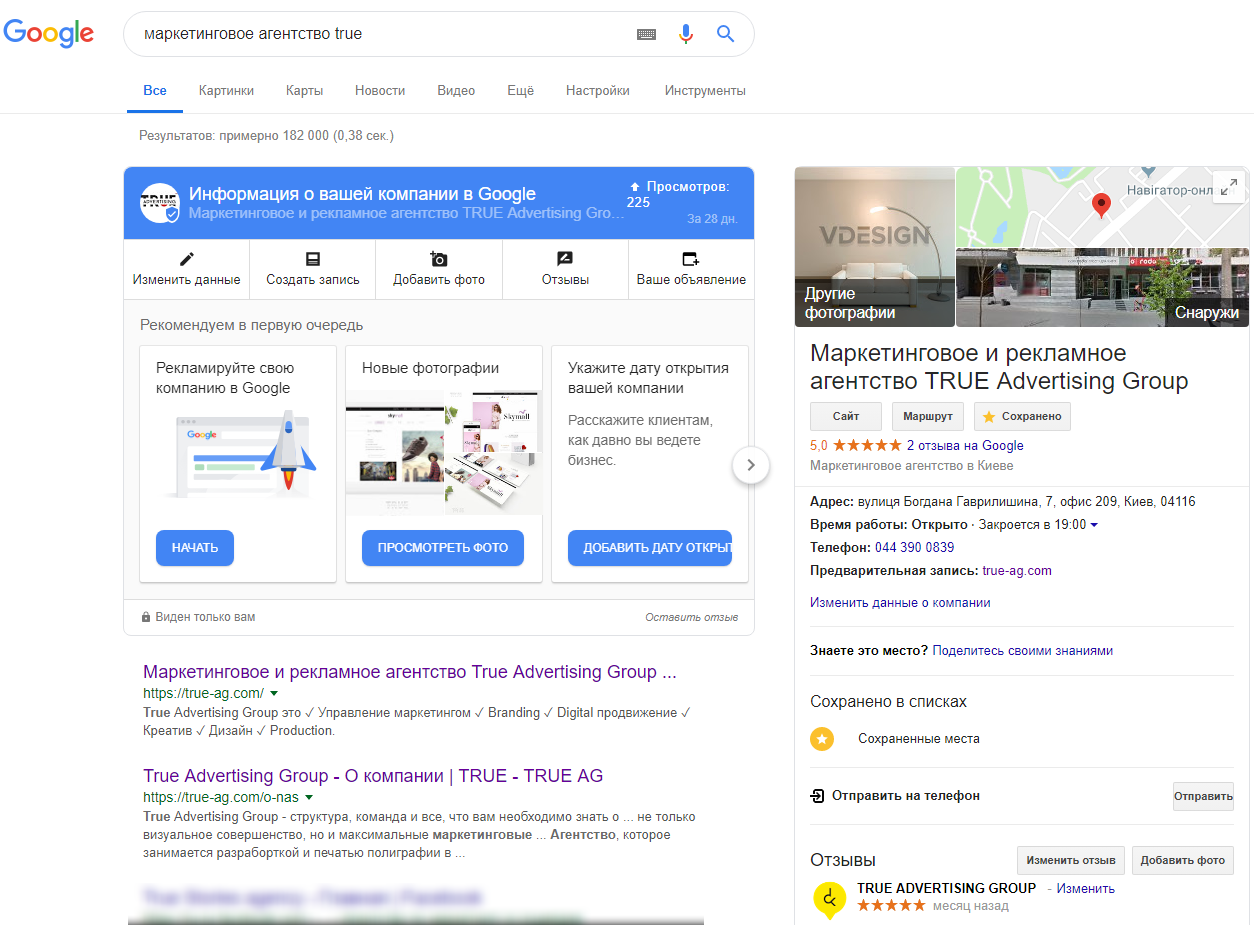The height and width of the screenshot is (925, 1254).
Task: Click the map thumbnail
Action: pyautogui.click(x=1102, y=207)
